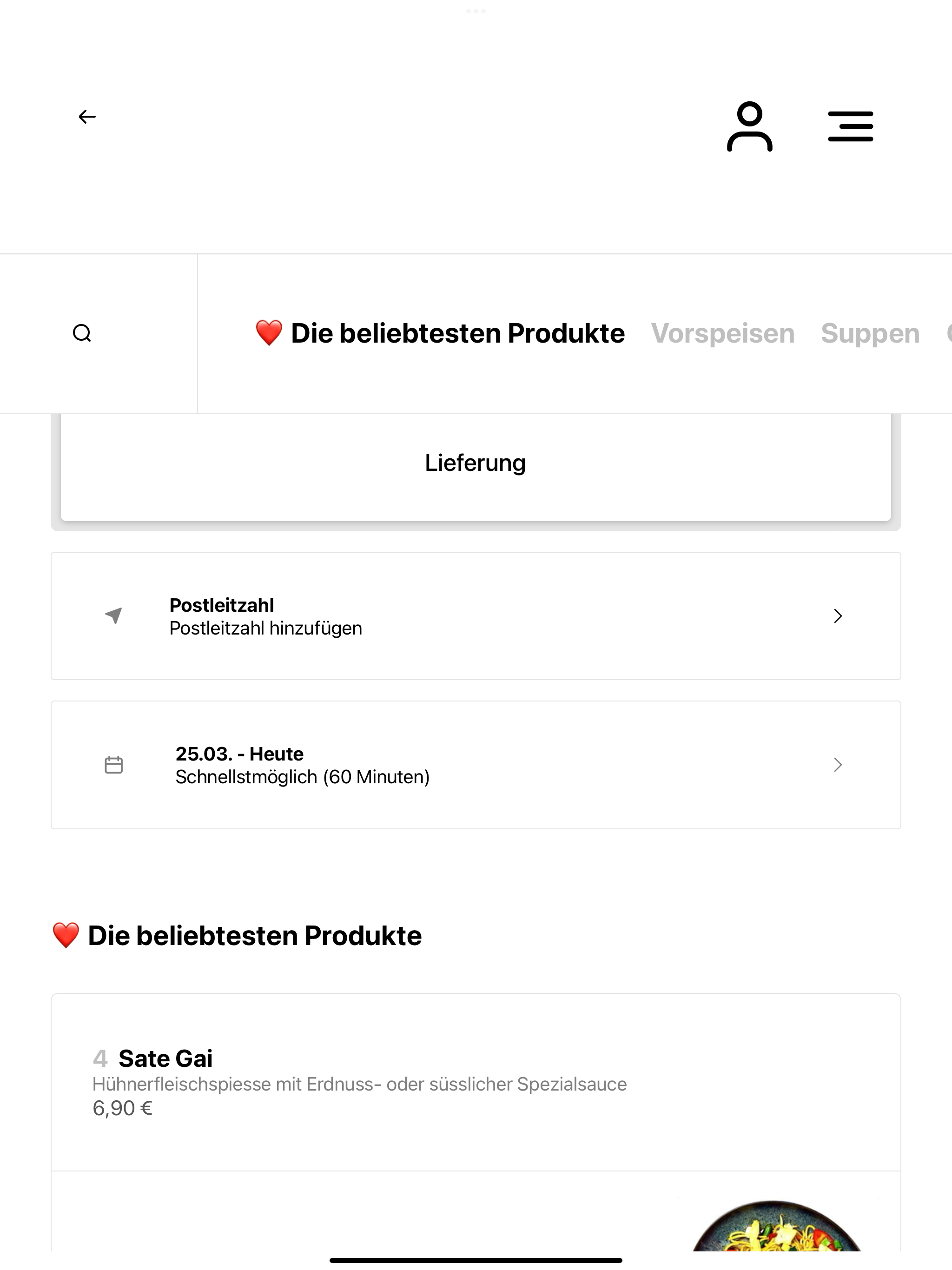Switch to Vorspeisen category tab

pos(722,334)
